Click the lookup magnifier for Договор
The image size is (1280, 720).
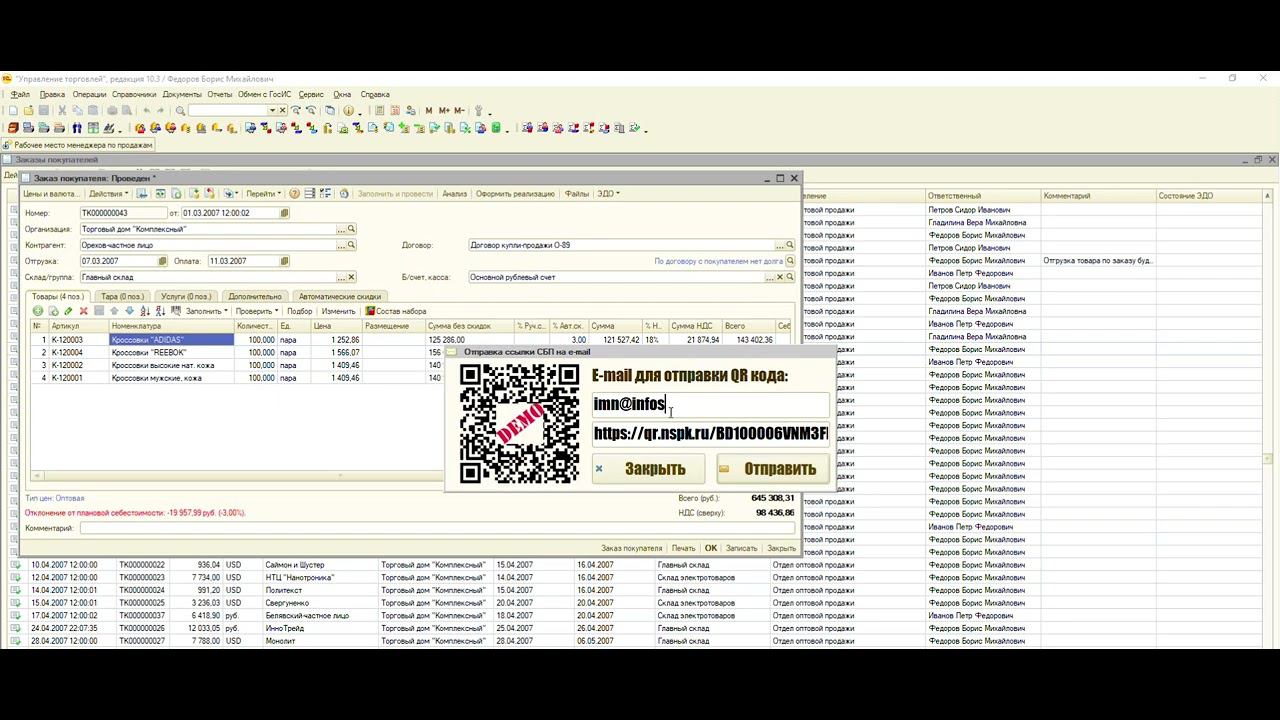click(x=790, y=245)
